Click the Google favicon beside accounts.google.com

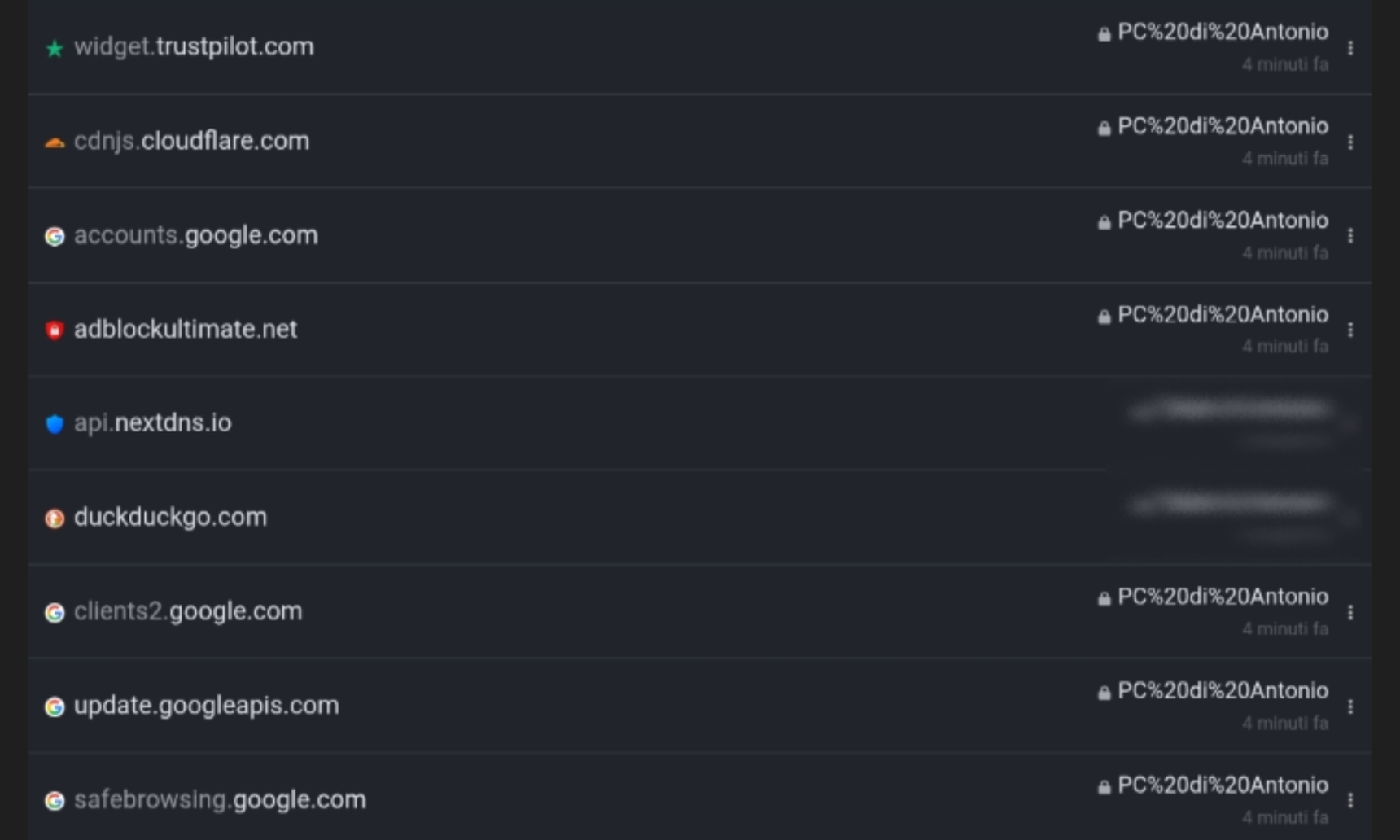55,236
